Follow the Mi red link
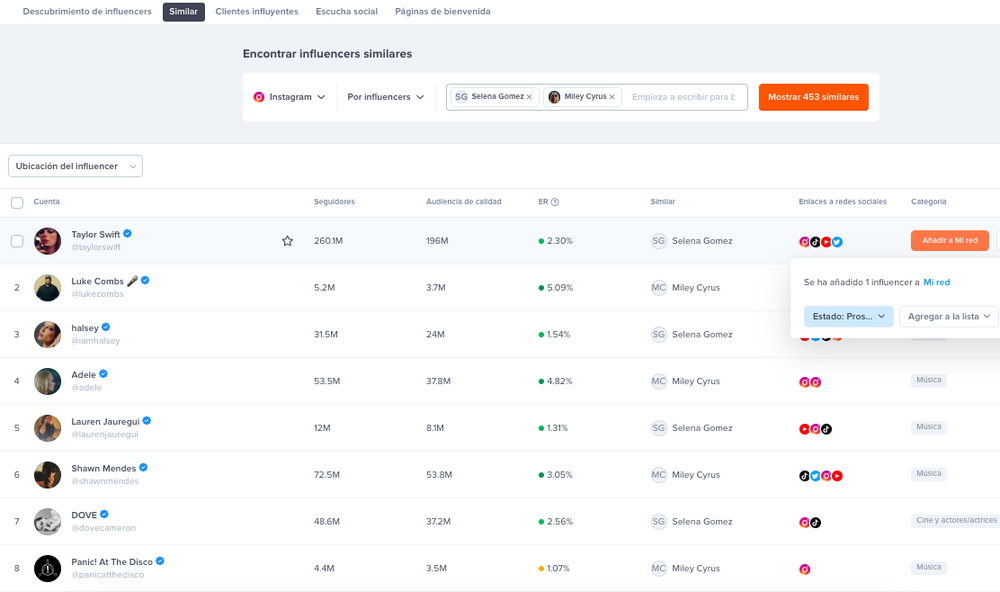The image size is (1000, 592). [937, 282]
